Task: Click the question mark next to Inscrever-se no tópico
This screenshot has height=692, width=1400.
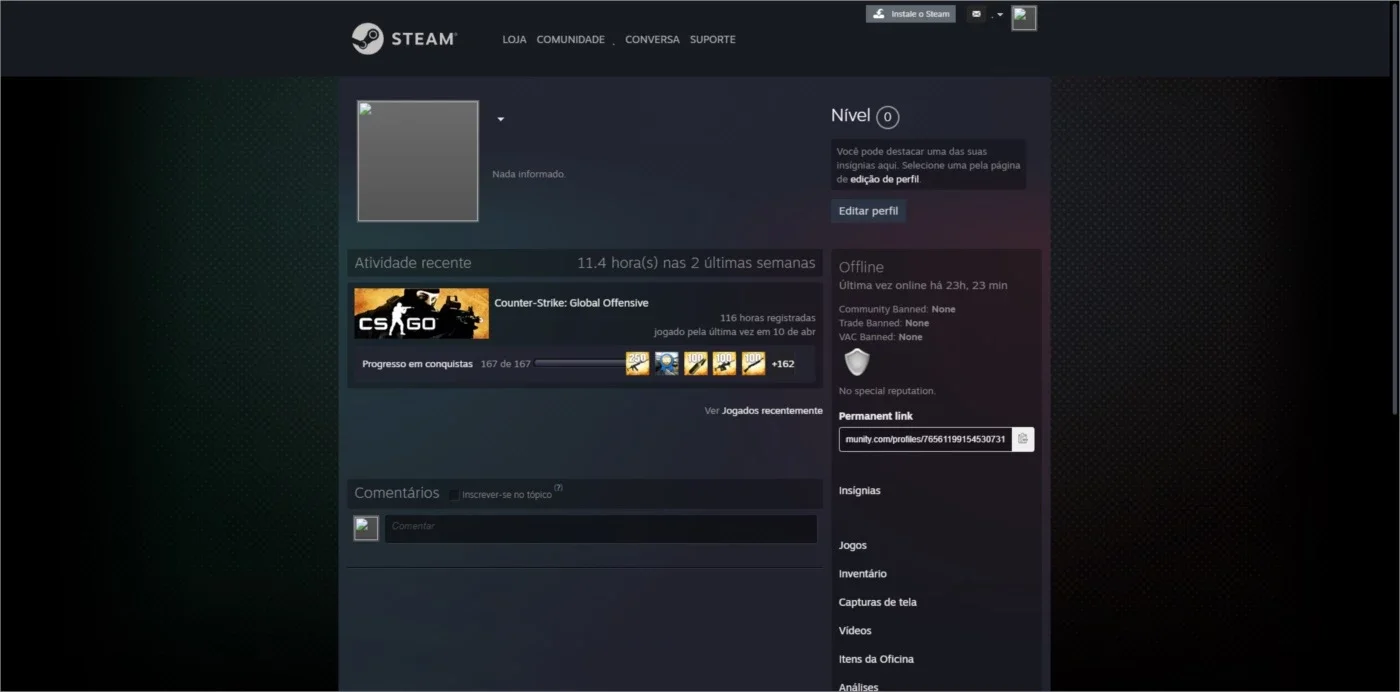Action: (x=558, y=488)
